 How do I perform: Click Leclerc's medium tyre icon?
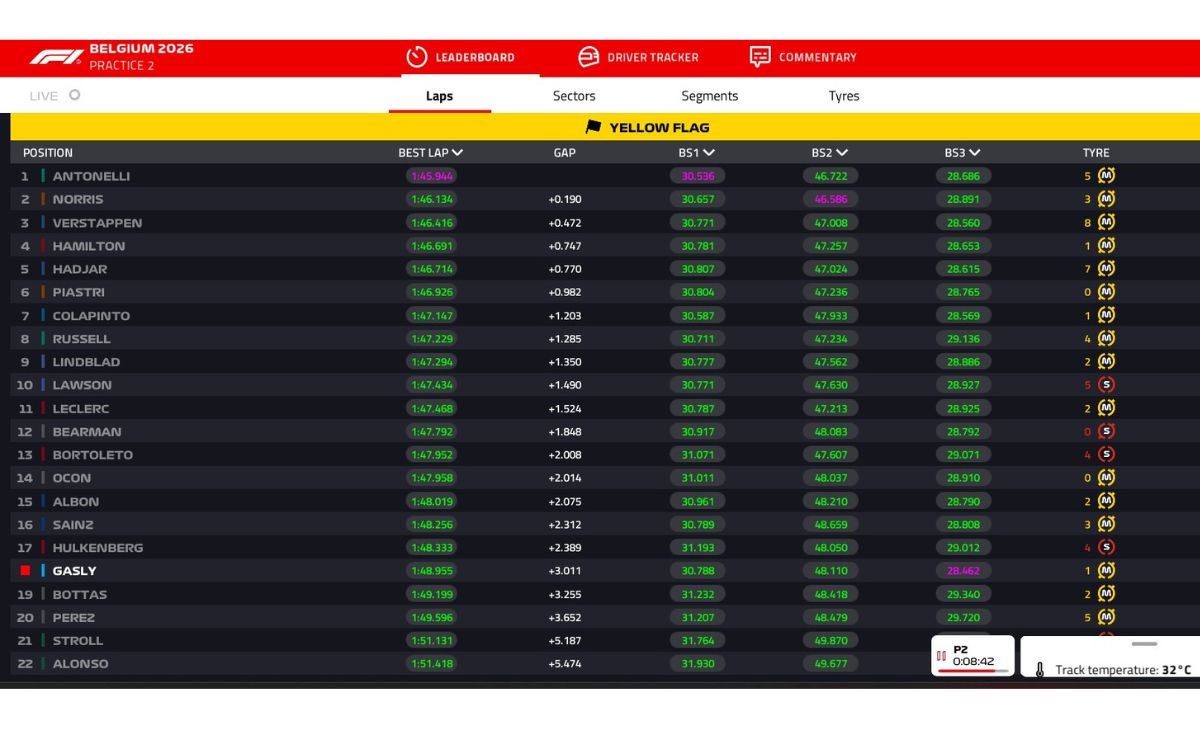click(1106, 408)
